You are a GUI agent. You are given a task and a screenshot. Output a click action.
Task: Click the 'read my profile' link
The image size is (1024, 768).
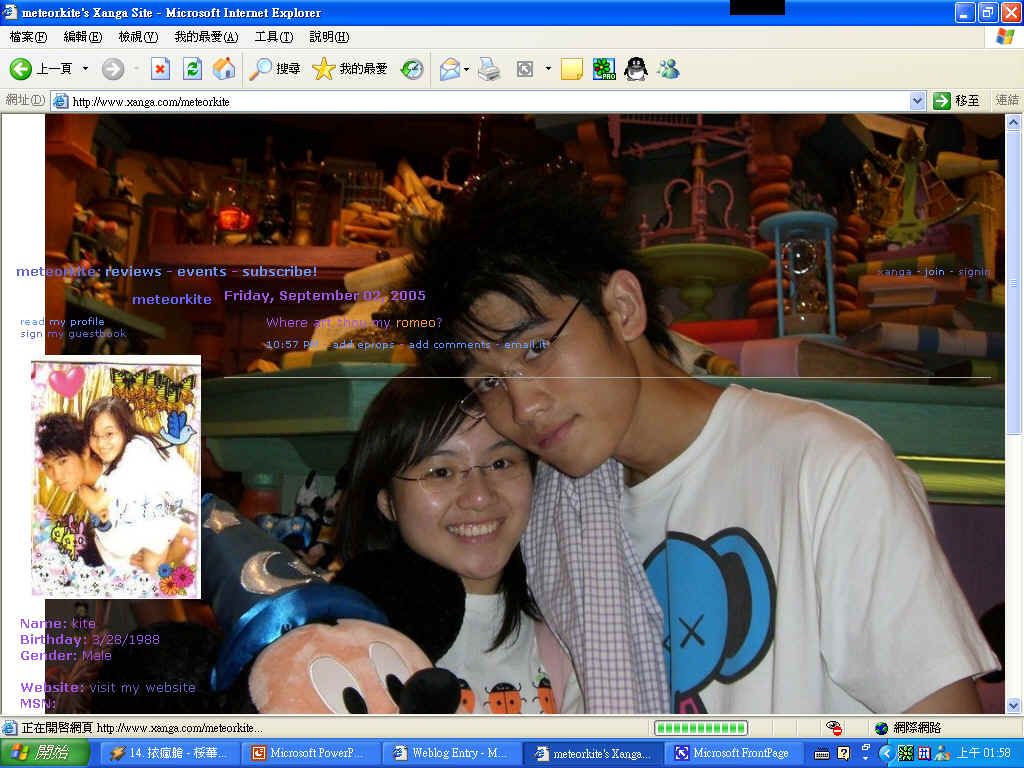point(62,321)
